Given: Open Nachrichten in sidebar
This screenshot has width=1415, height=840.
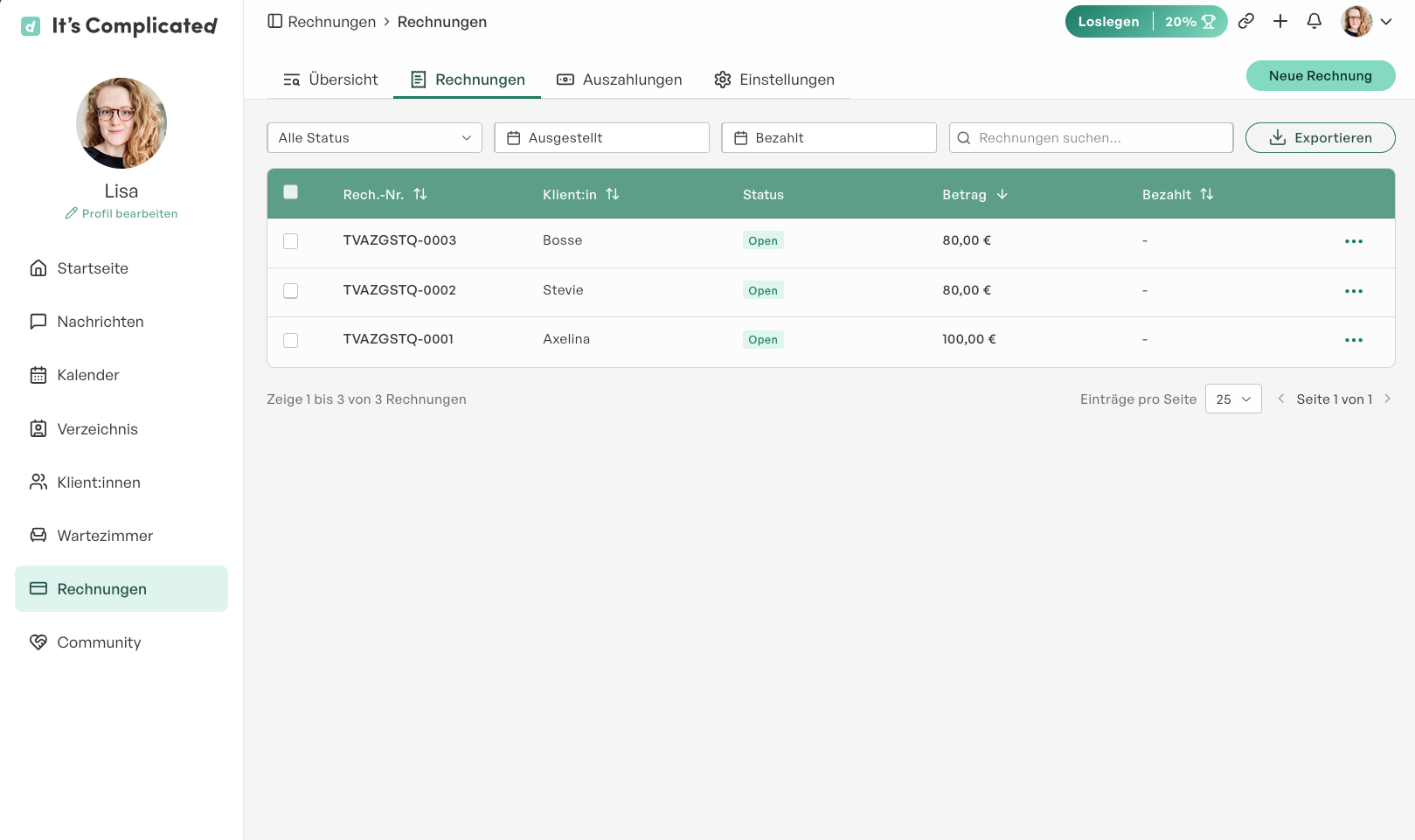Looking at the screenshot, I should (121, 322).
